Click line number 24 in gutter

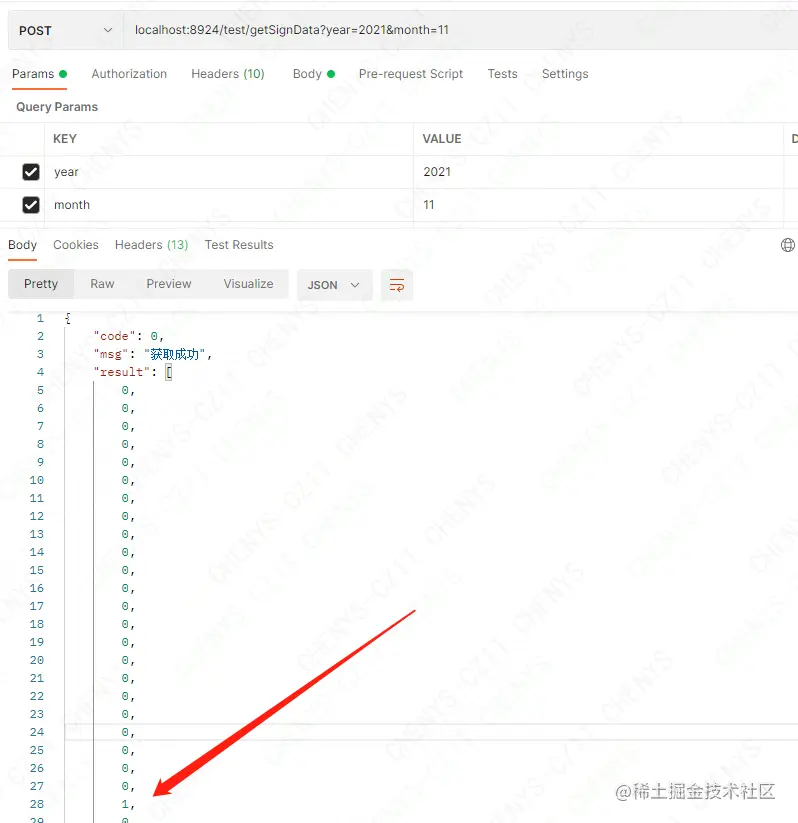(x=37, y=732)
